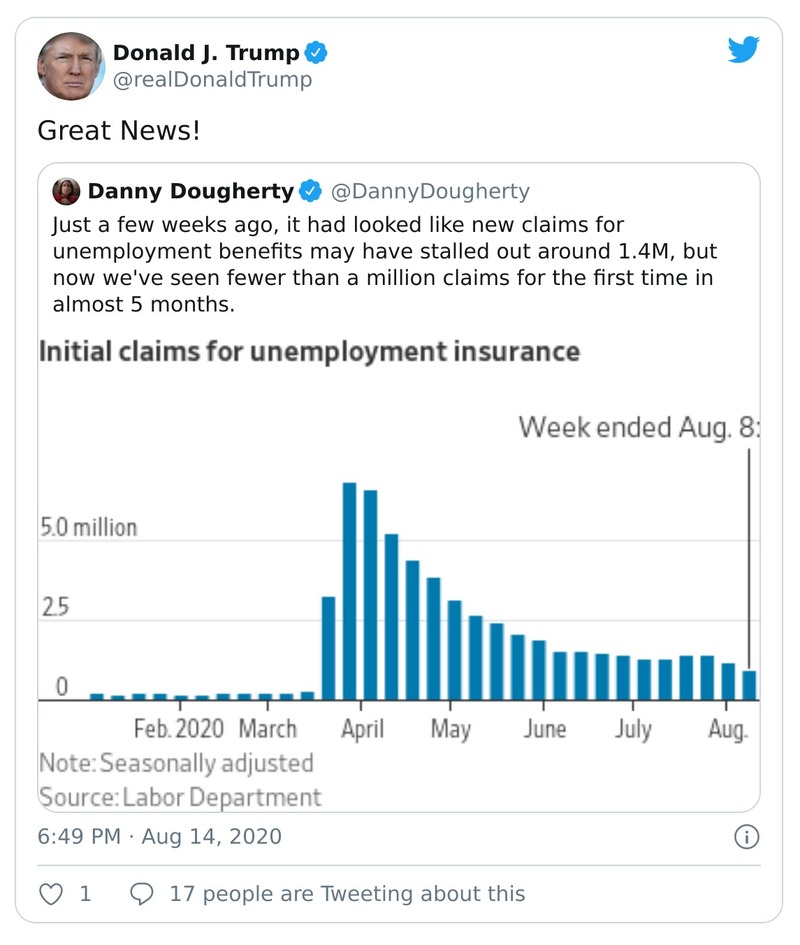Click the speech bubble reply icon
This screenshot has width=800, height=945.
tap(143, 893)
